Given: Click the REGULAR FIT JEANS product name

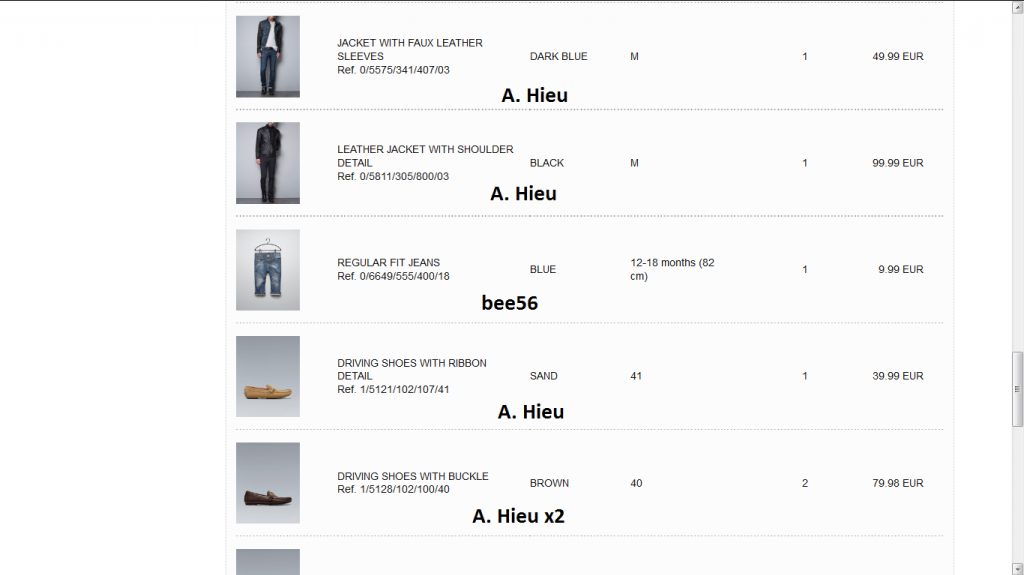Looking at the screenshot, I should click(x=388, y=263).
